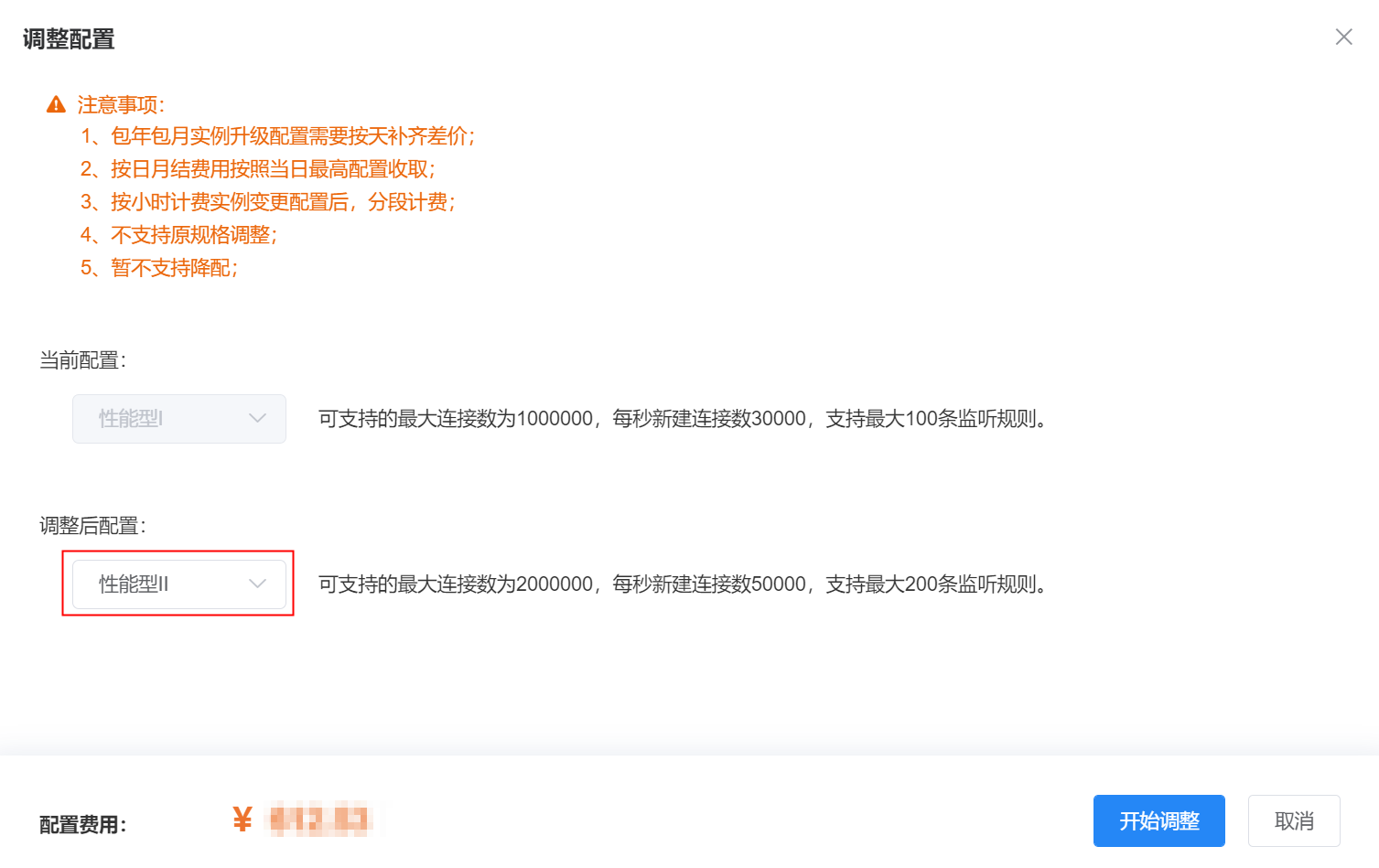The image size is (1379, 868).
Task: Click the 调整后配置 label
Action: [x=92, y=526]
